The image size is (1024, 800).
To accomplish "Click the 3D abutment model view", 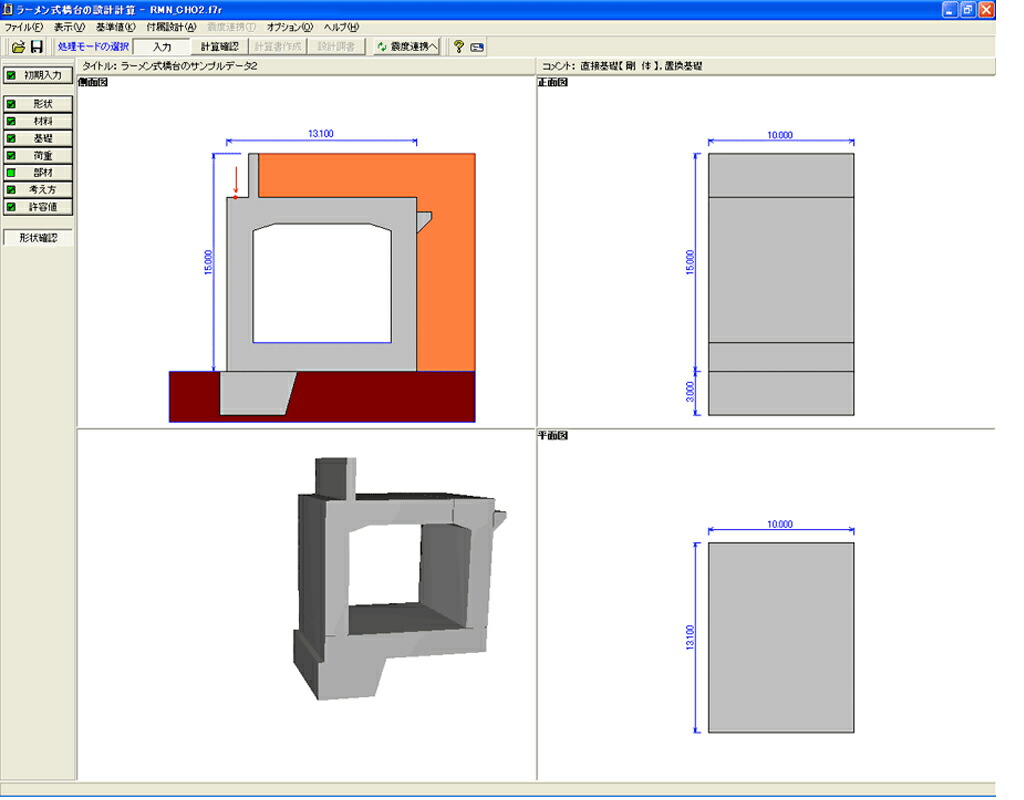I will click(398, 579).
